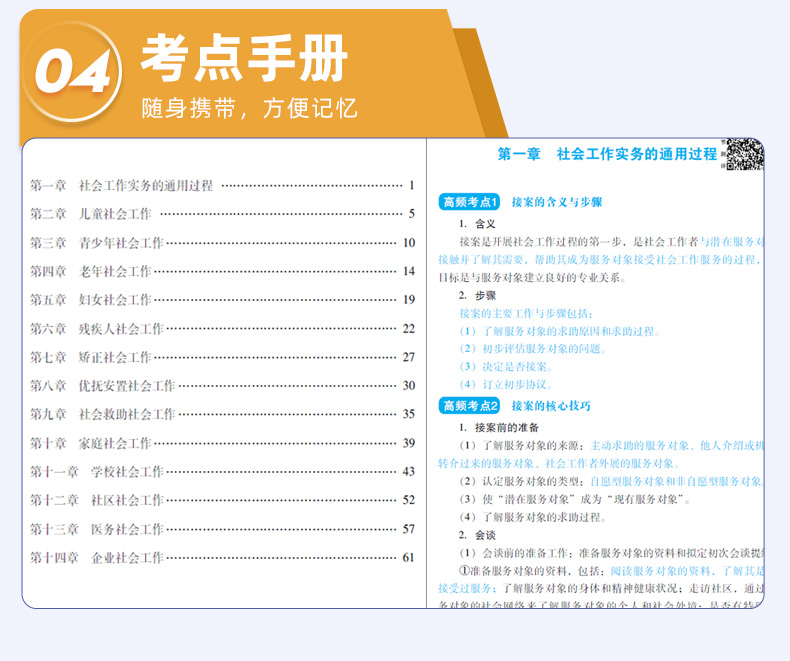Select the 第十三章 医务社会工作 contents row
This screenshot has height=661, width=790.
222,529
